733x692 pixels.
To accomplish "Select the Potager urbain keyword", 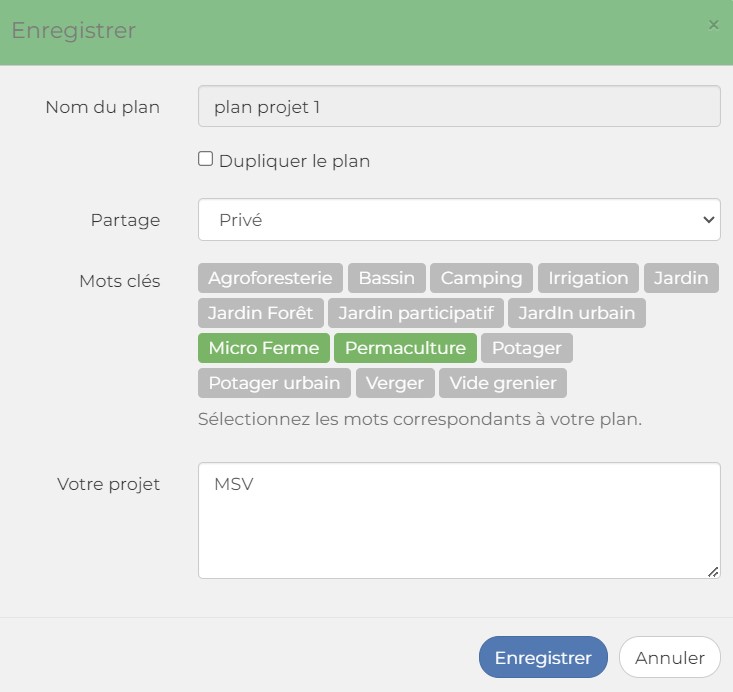I will coord(274,383).
